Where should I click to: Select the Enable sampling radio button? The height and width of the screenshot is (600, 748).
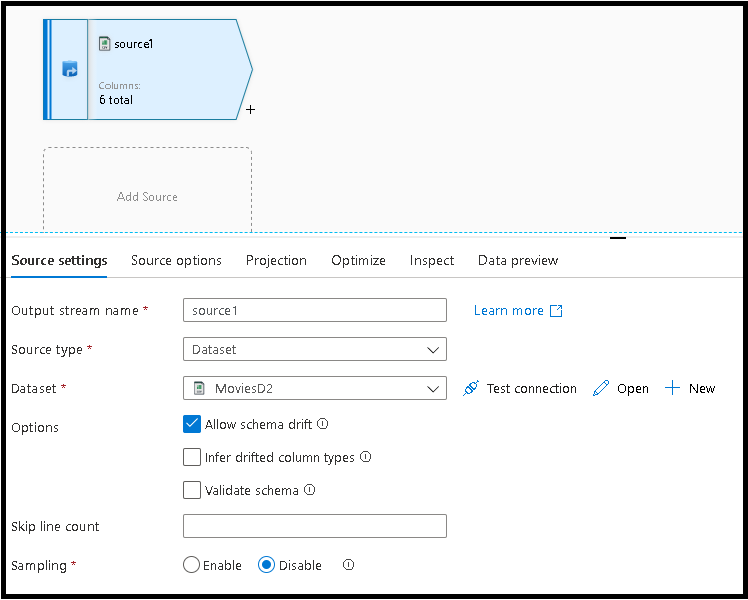coord(192,565)
